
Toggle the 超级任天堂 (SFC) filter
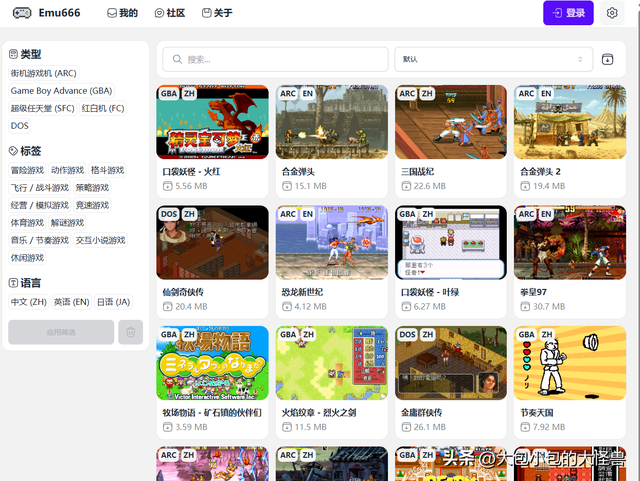click(42, 108)
